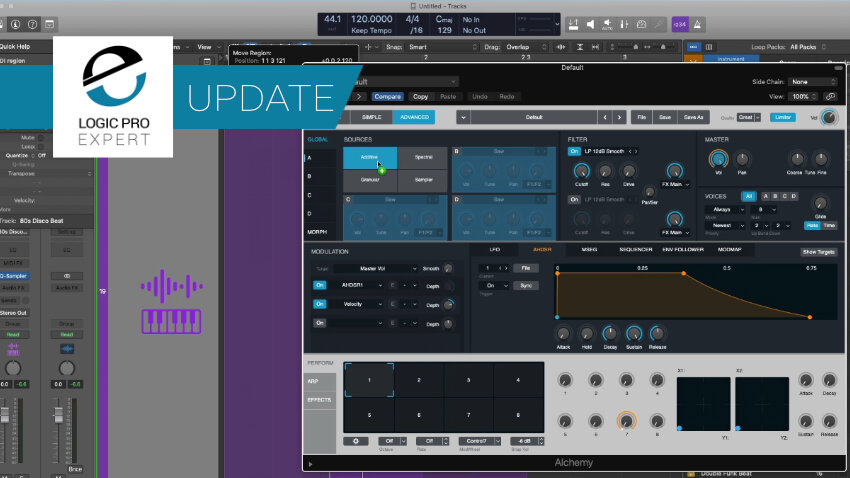Choose the Spectral source type
This screenshot has height=478, width=850.
423,157
